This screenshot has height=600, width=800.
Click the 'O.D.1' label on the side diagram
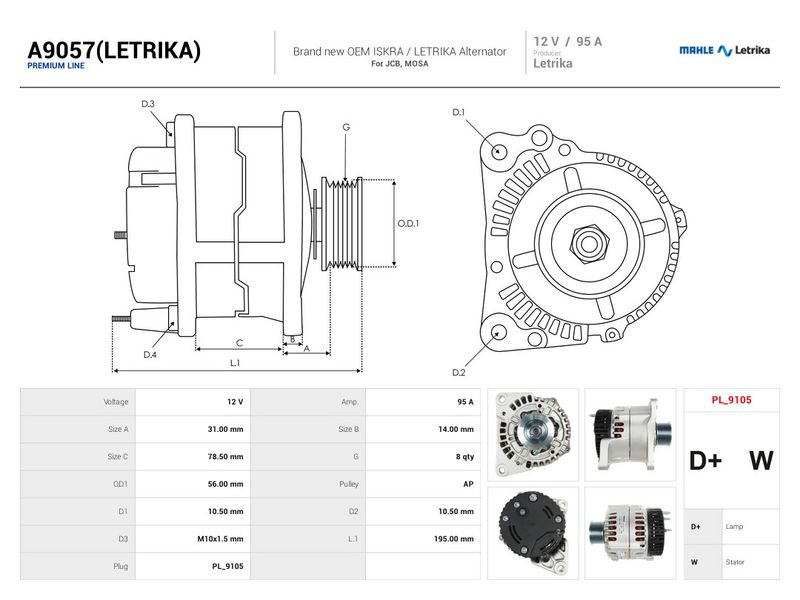coord(408,223)
